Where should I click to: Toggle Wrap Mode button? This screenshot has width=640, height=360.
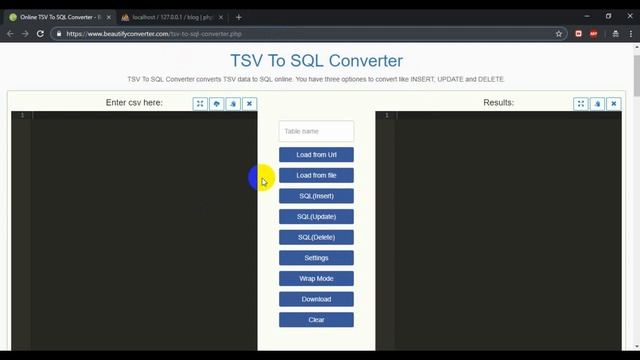(x=316, y=278)
